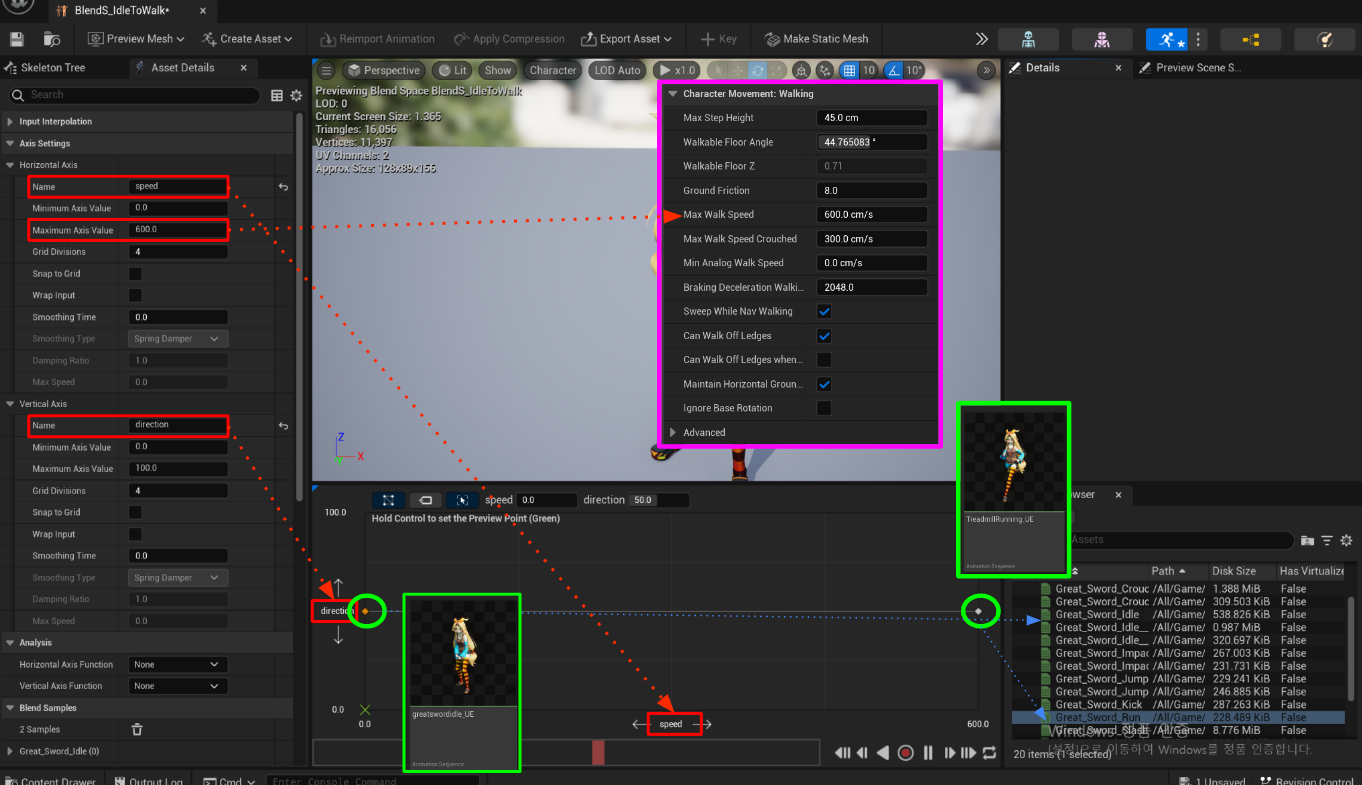Open the Animation Blueprint mode
Screen dimensions: 1362x785
(1251, 39)
